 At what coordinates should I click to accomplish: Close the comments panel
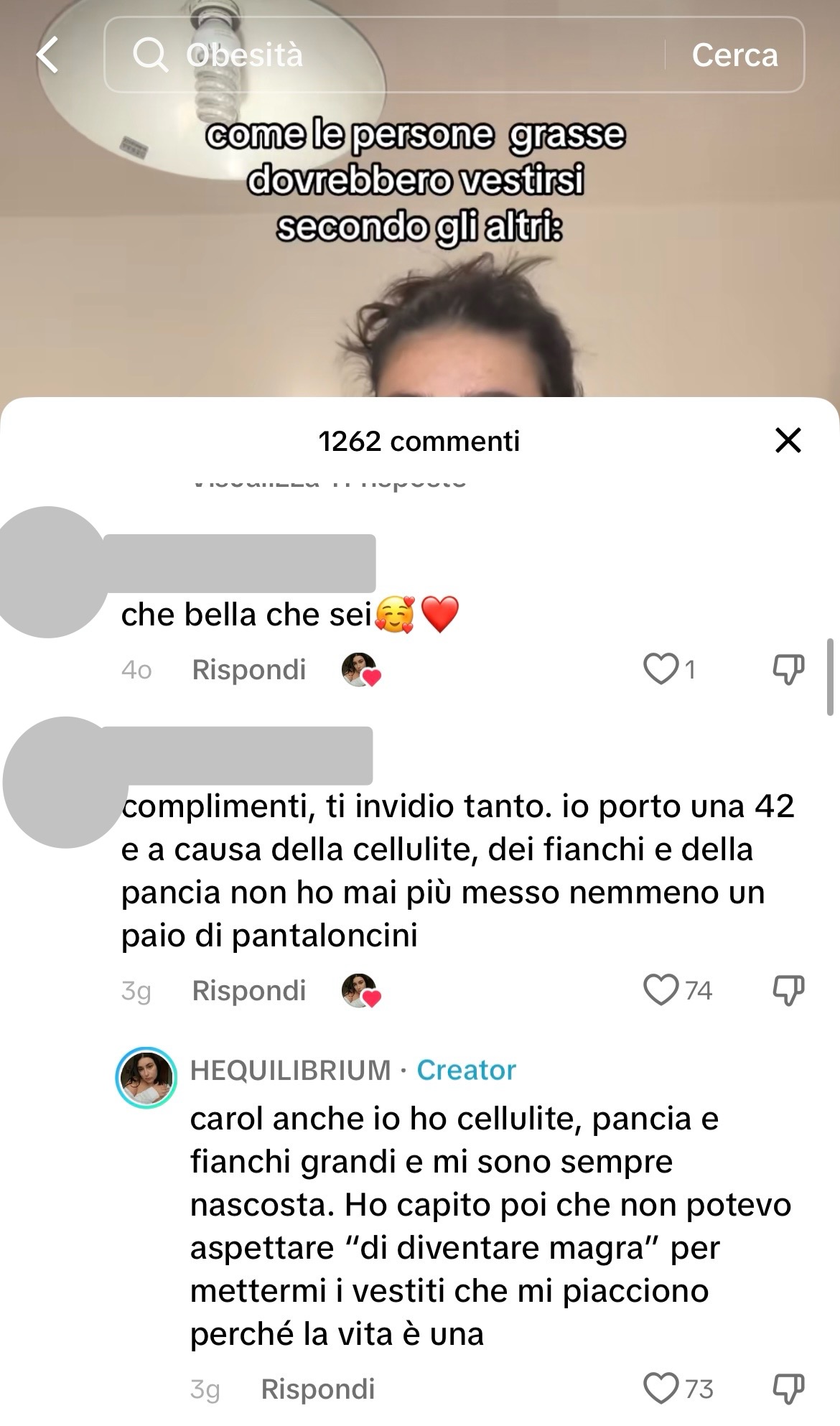(788, 440)
